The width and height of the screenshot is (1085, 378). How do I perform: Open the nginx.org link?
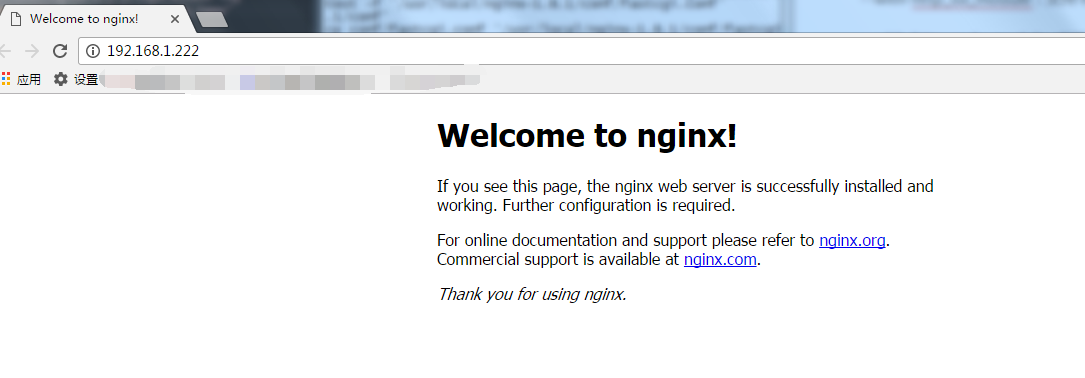click(x=852, y=240)
